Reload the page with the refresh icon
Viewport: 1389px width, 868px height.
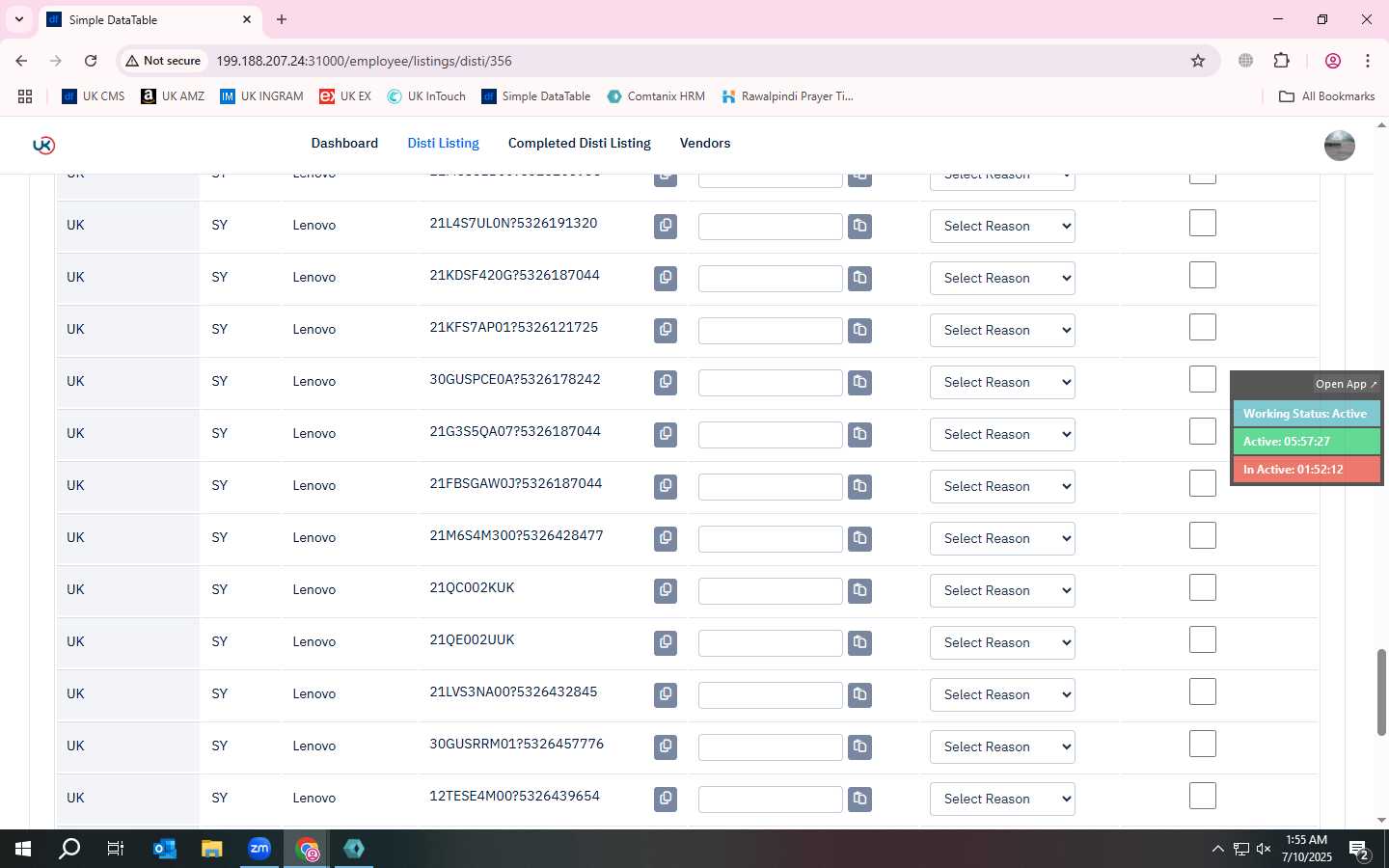(x=91, y=61)
